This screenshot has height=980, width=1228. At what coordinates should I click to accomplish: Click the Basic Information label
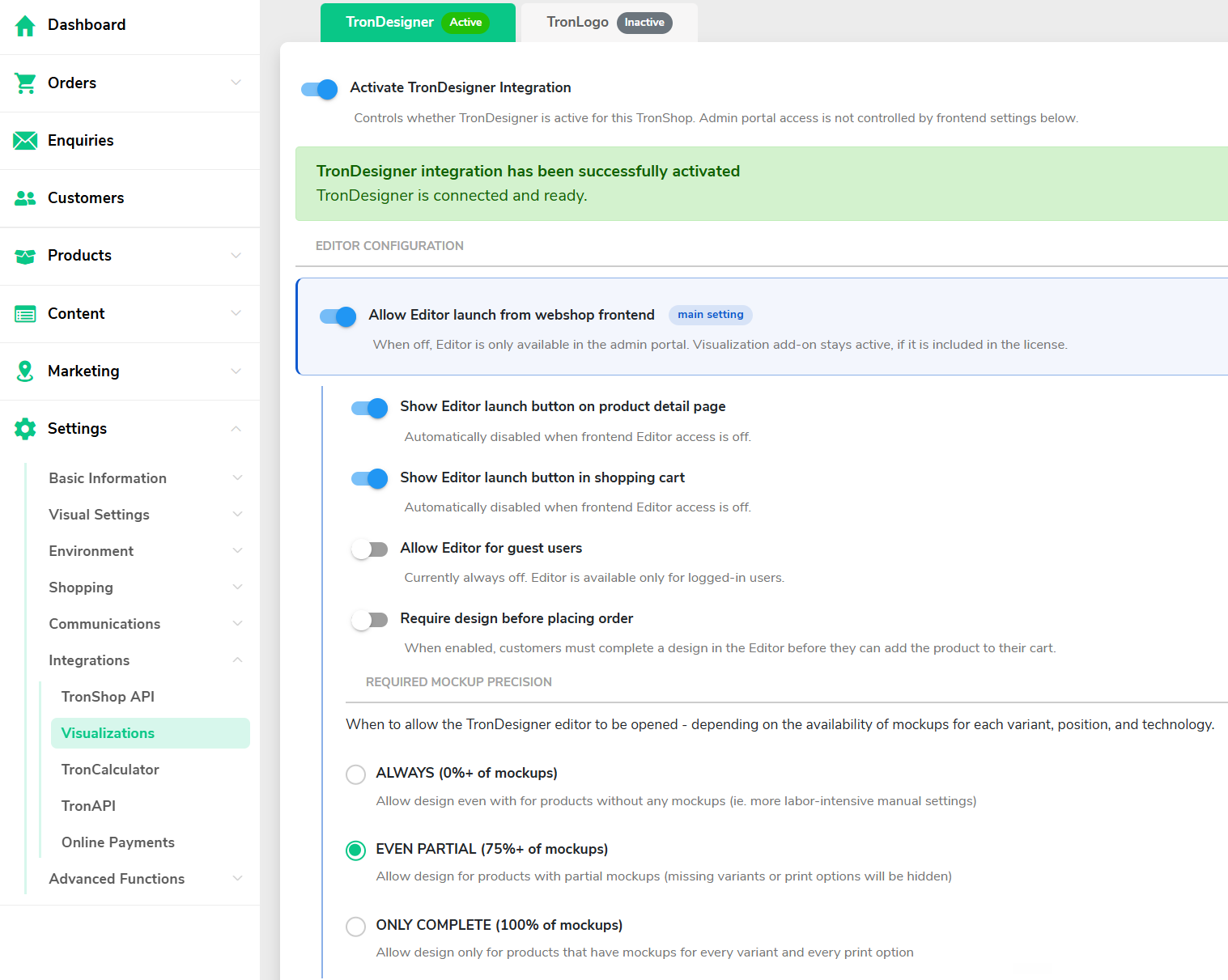click(108, 478)
